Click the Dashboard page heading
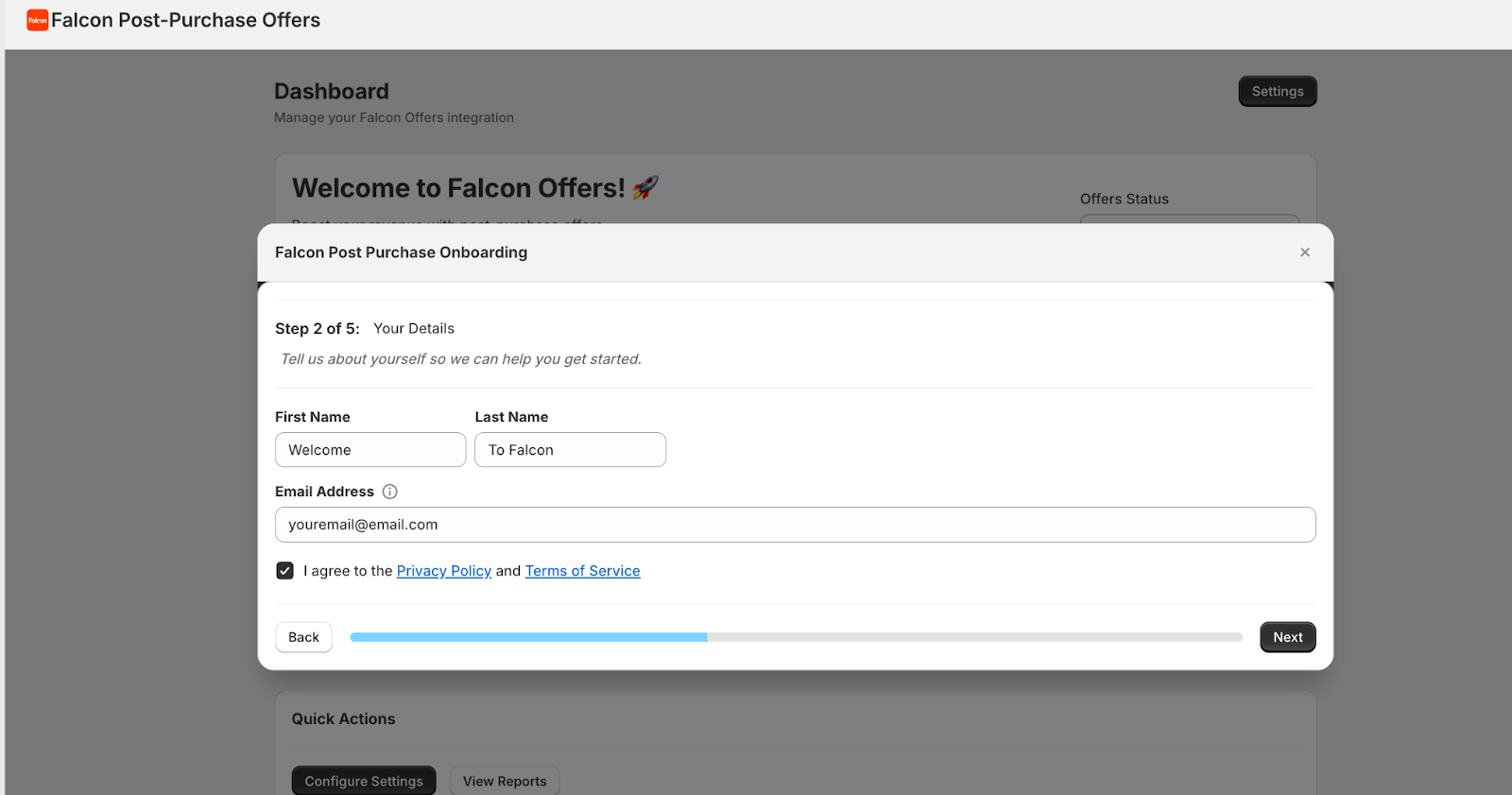Image resolution: width=1512 pixels, height=795 pixels. pyautogui.click(x=331, y=92)
